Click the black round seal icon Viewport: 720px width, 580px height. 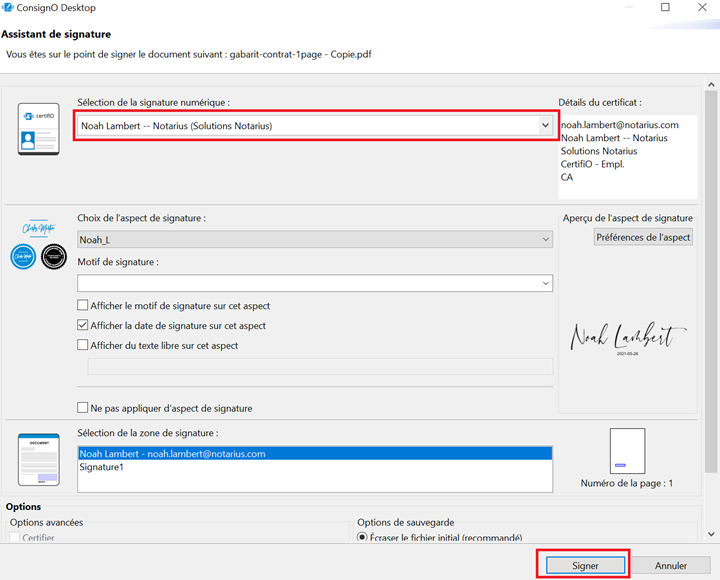[x=54, y=257]
